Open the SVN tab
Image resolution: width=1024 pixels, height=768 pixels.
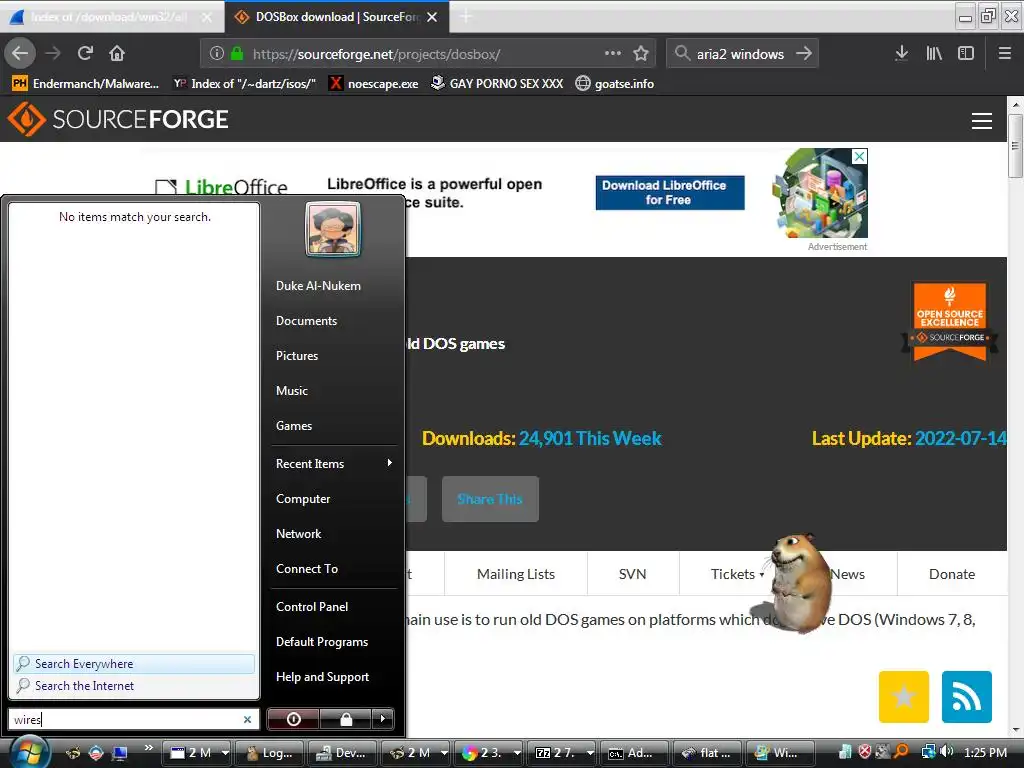[633, 574]
